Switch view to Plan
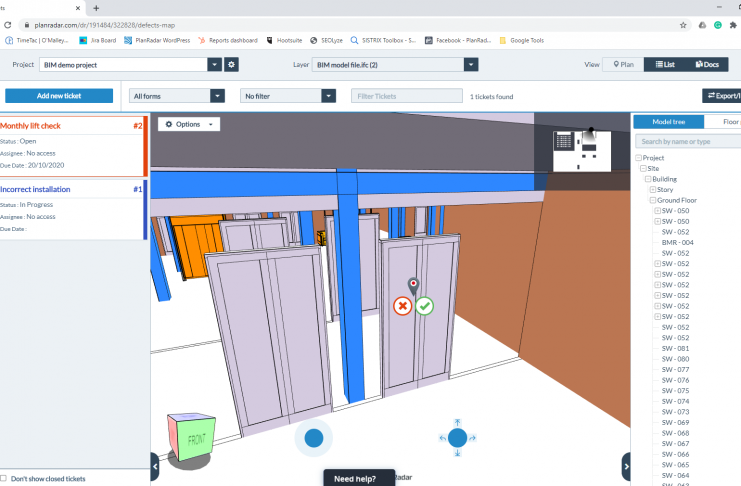741x486 pixels. click(623, 64)
